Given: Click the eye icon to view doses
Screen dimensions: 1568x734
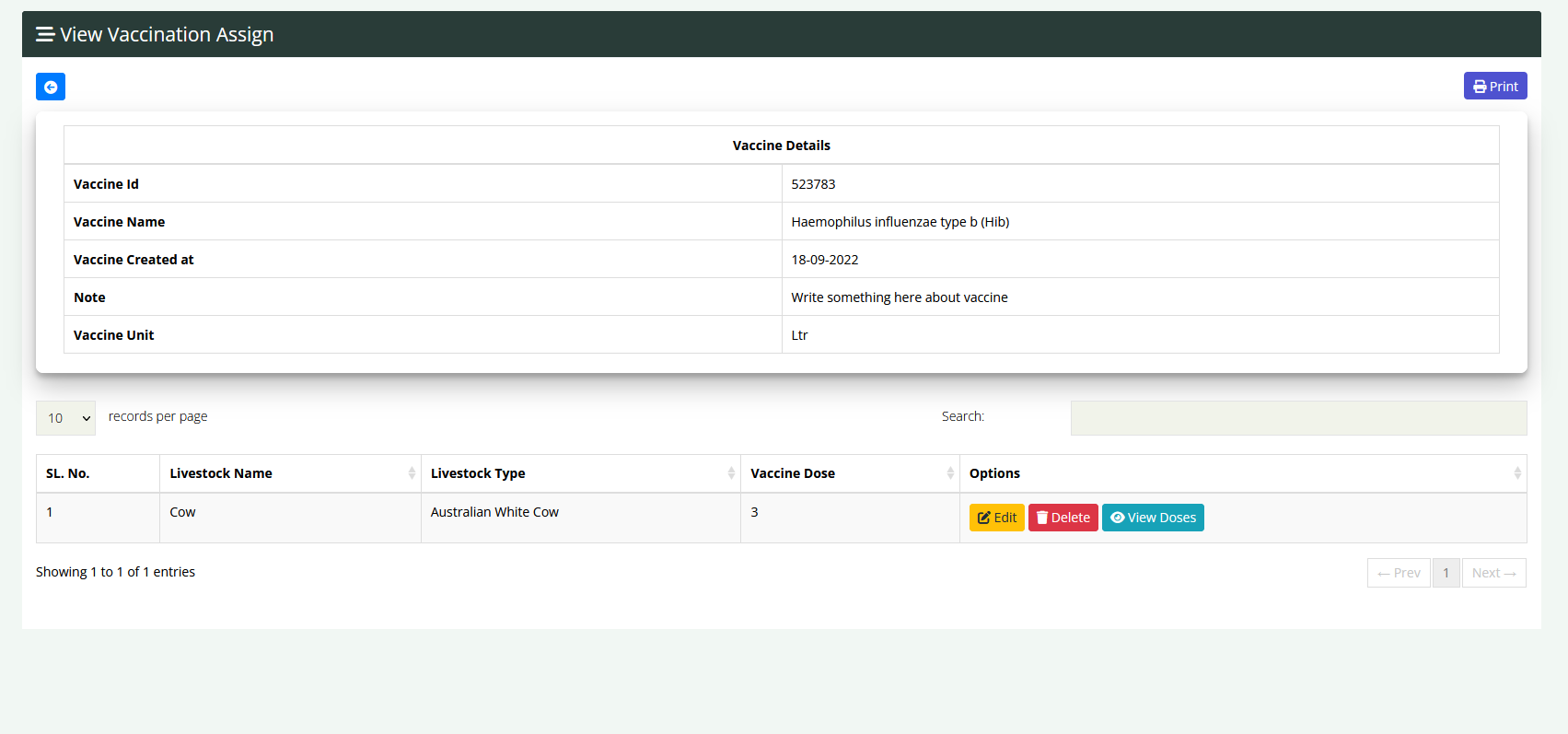Looking at the screenshot, I should [1117, 518].
